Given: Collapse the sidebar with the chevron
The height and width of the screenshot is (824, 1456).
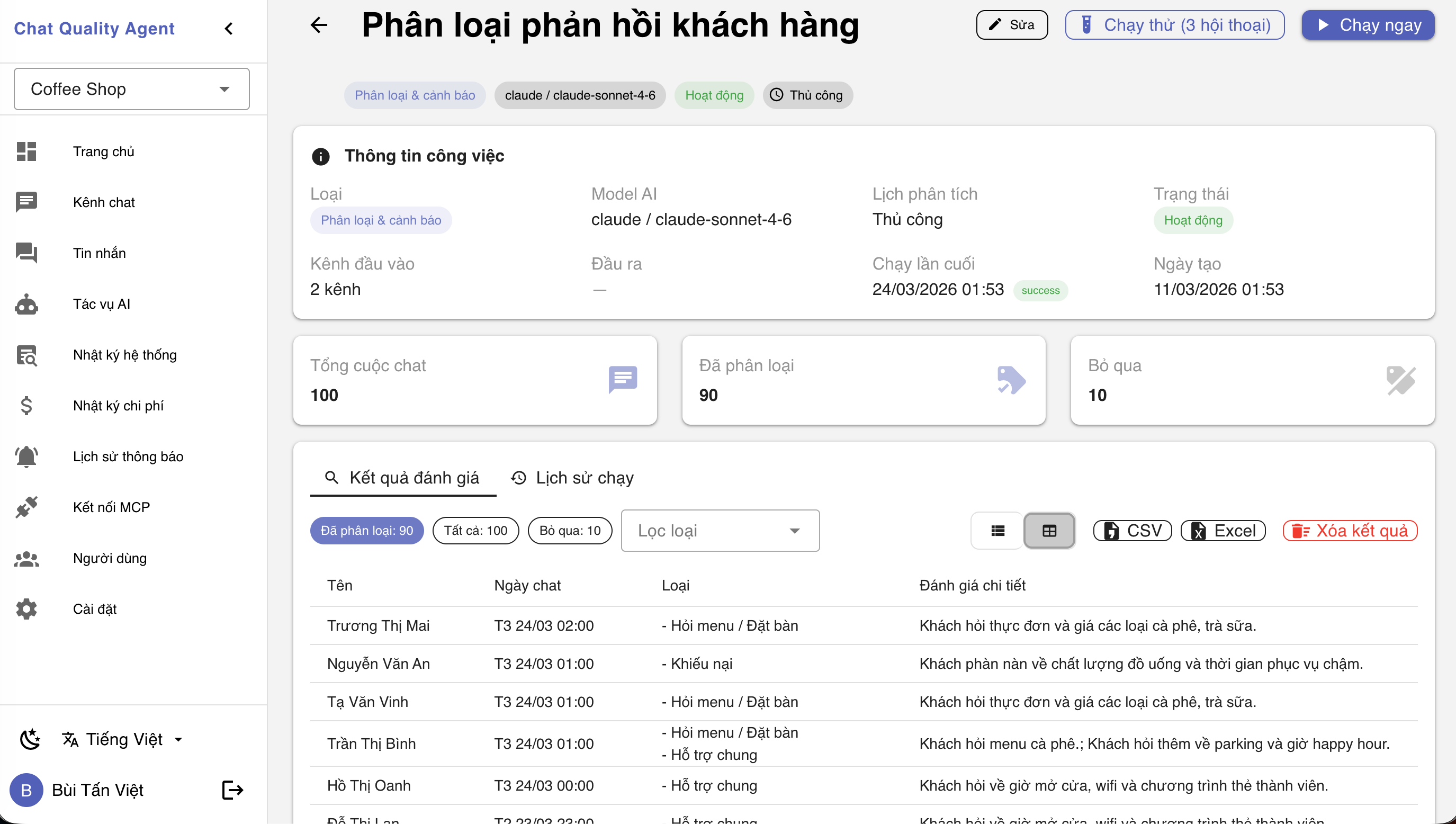Looking at the screenshot, I should [x=229, y=28].
